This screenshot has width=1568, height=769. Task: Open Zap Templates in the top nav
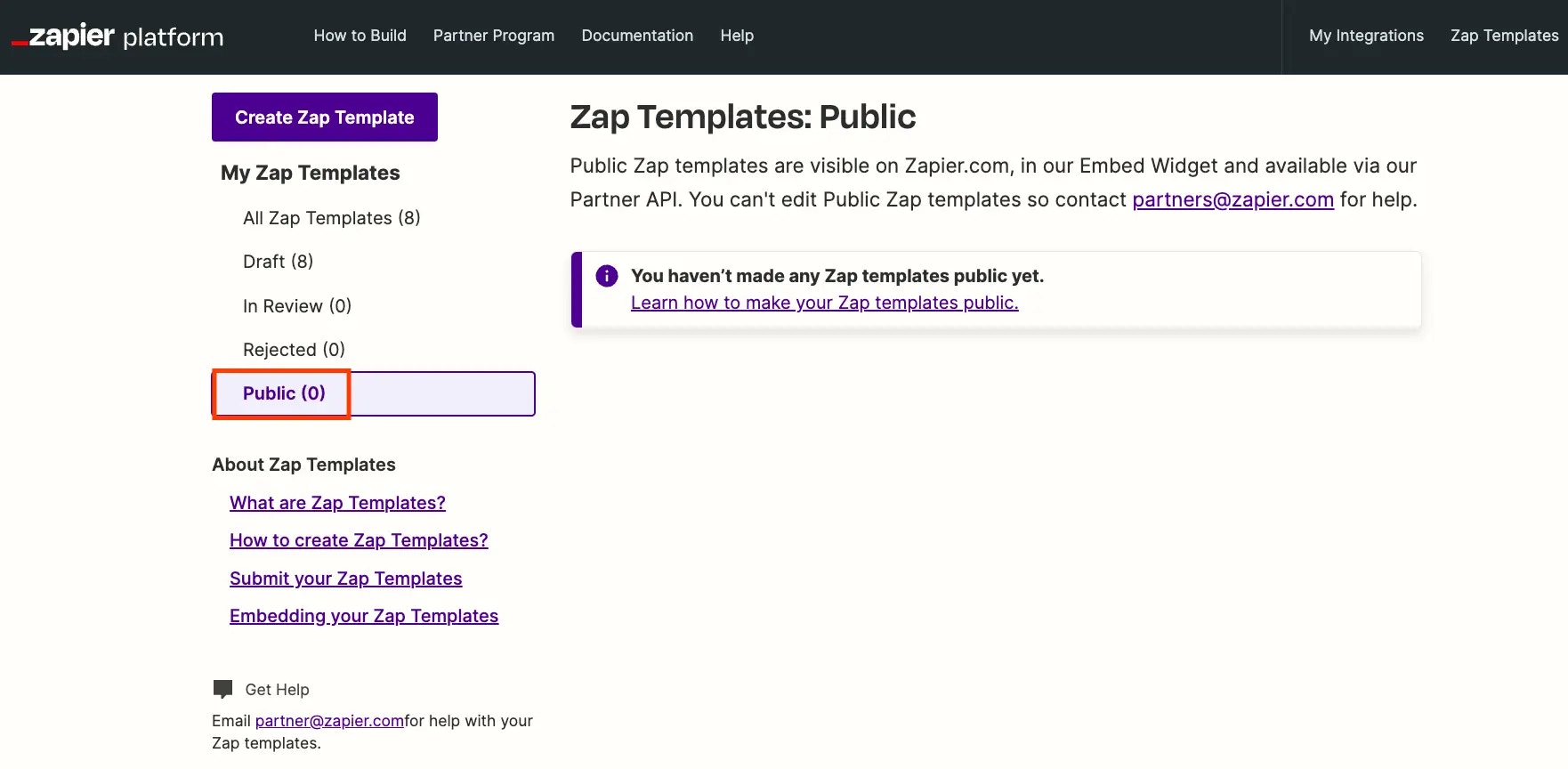(1504, 36)
